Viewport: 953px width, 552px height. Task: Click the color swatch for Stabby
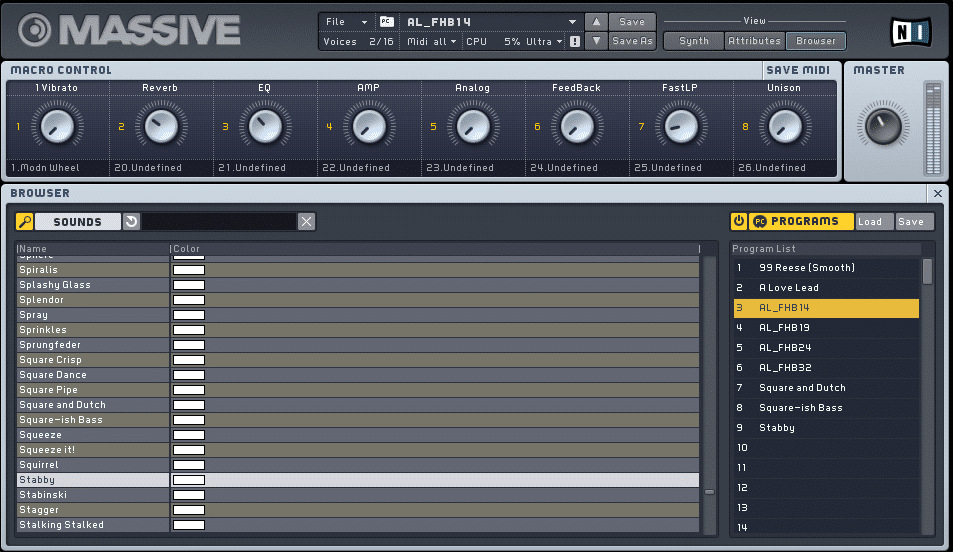(x=189, y=480)
